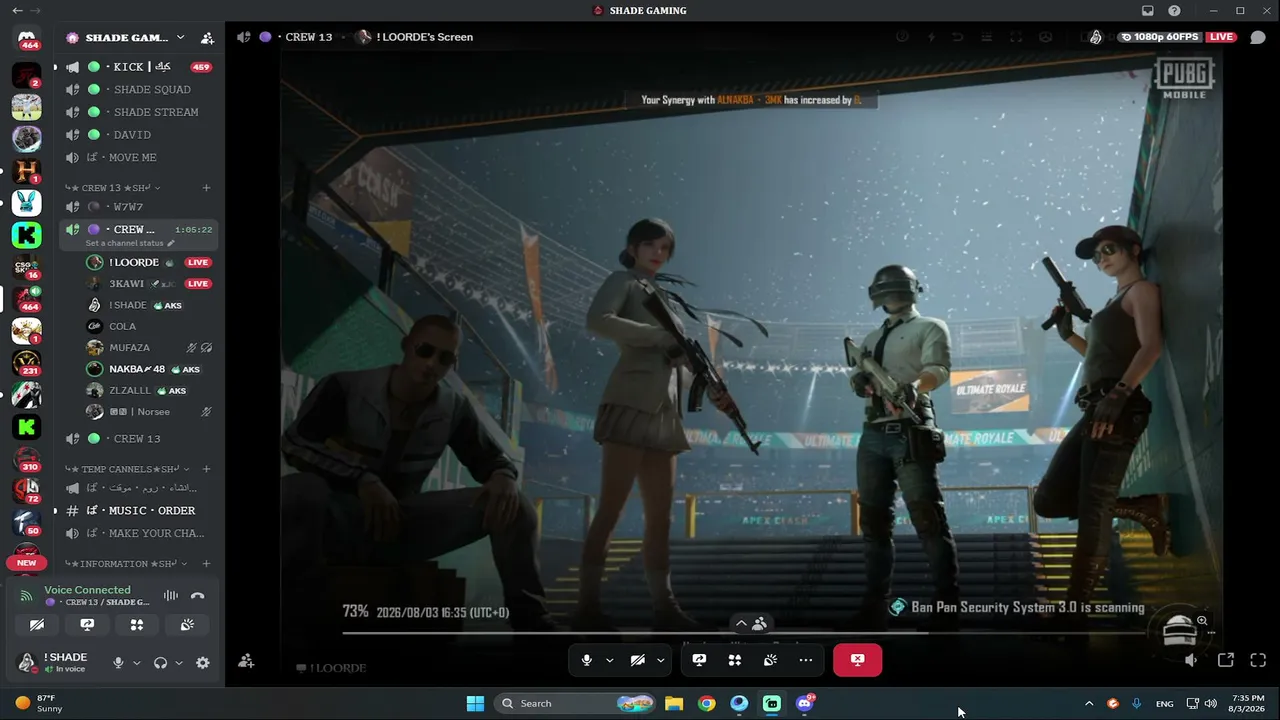
Task: Open Chrome from the Windows taskbar
Action: [x=707, y=704]
